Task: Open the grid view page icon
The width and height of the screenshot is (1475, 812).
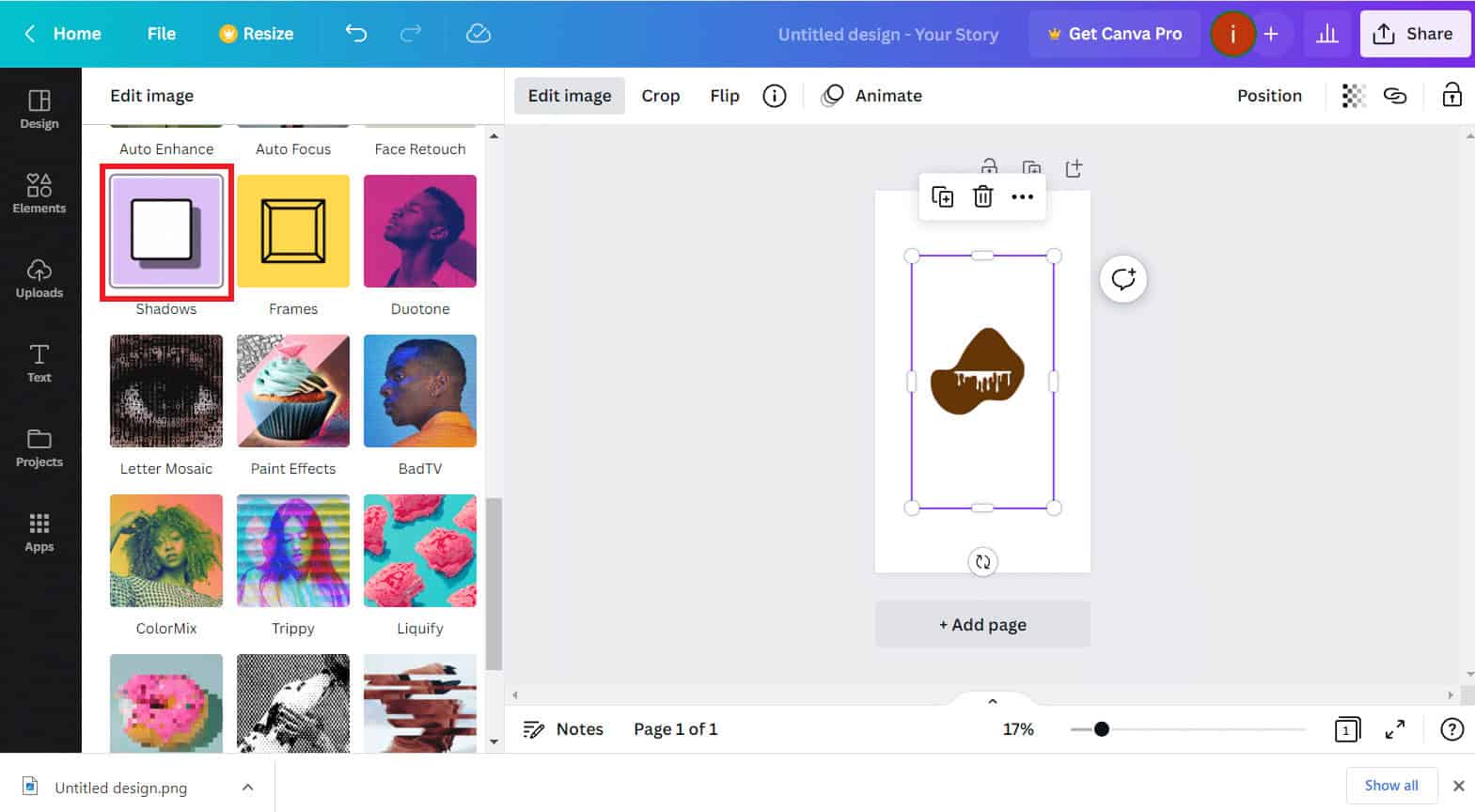Action: (1347, 729)
